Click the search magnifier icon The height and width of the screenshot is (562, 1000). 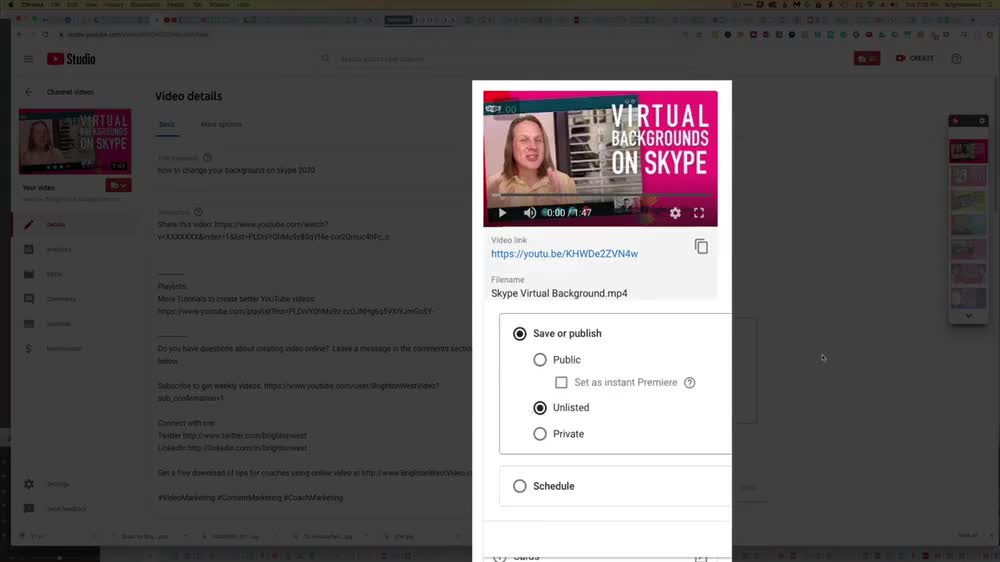(x=325, y=59)
